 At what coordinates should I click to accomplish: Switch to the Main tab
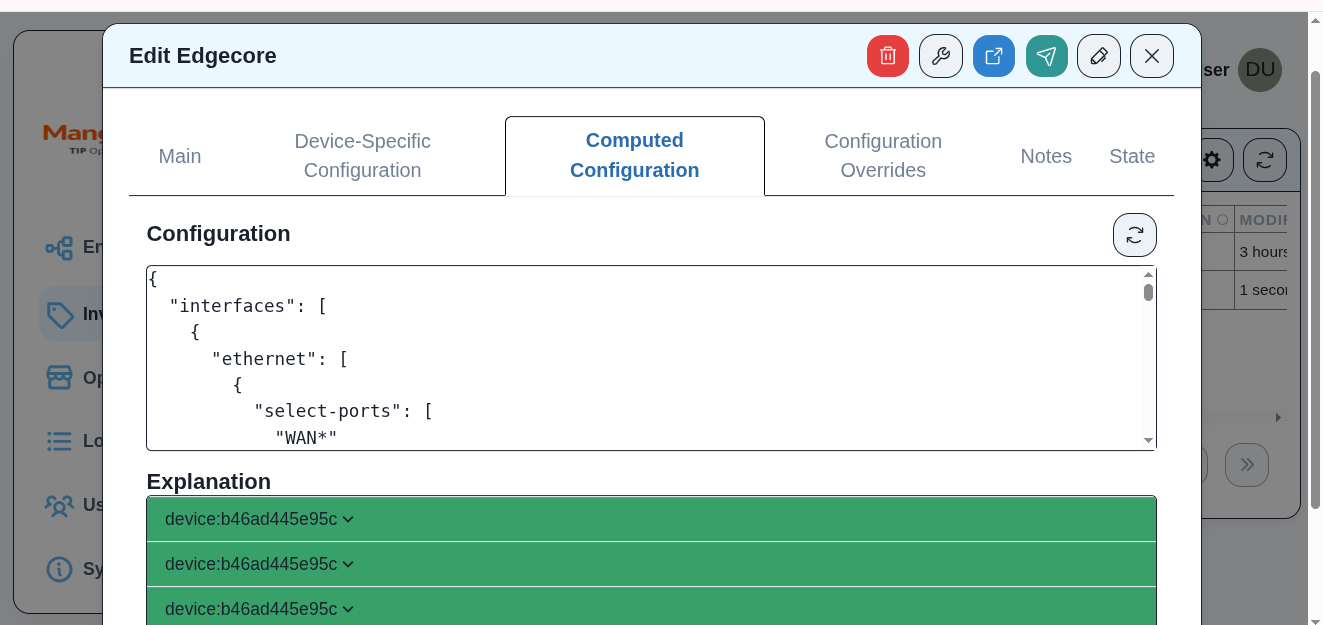click(x=180, y=156)
